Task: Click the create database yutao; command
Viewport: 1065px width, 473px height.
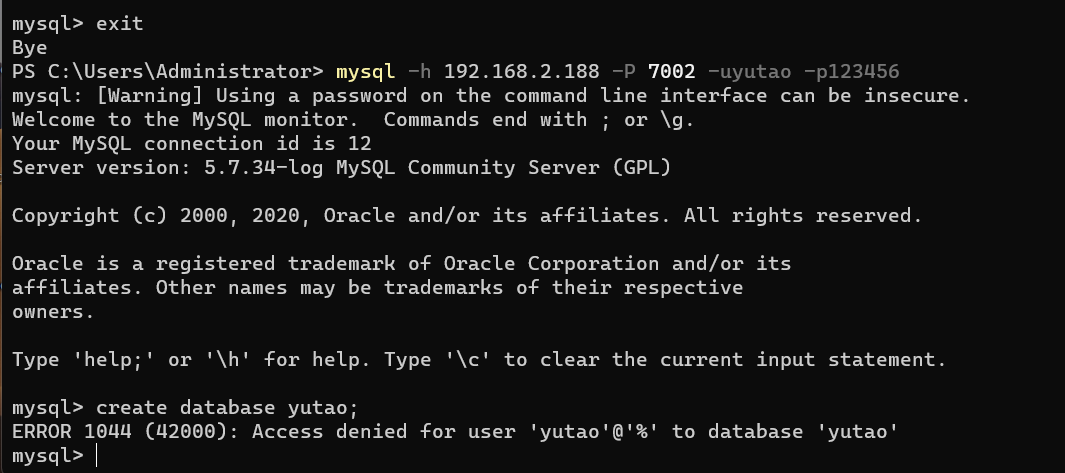Action: pos(227,408)
